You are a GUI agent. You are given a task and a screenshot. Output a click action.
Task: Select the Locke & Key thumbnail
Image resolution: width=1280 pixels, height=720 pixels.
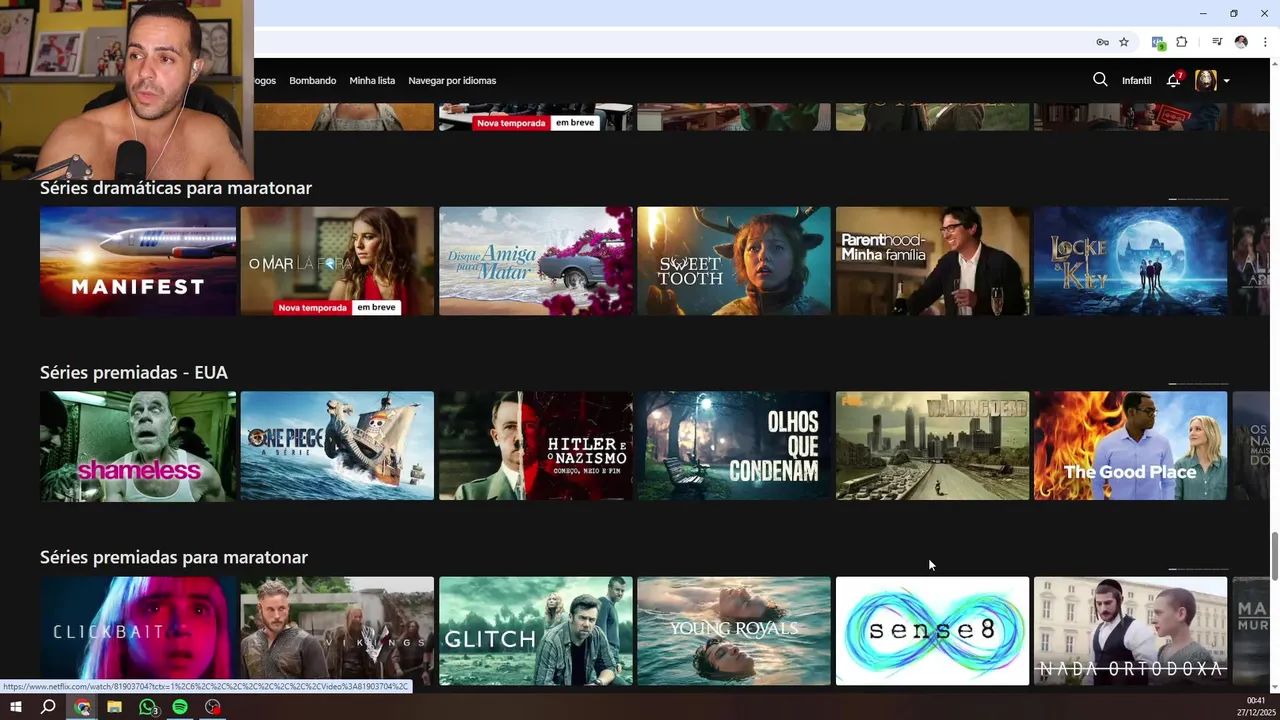1130,261
